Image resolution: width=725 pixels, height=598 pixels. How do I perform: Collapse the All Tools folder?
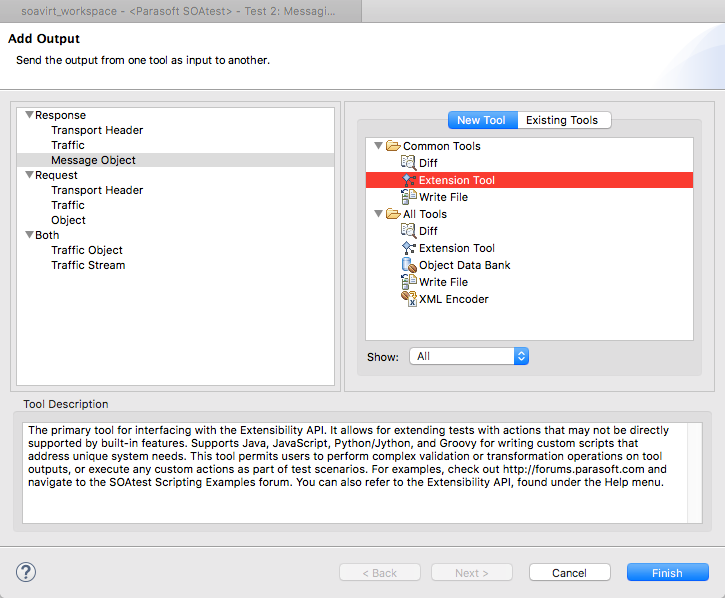click(378, 214)
